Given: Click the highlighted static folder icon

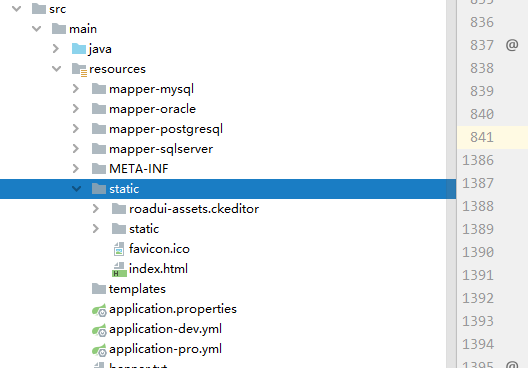Looking at the screenshot, I should 99,189.
